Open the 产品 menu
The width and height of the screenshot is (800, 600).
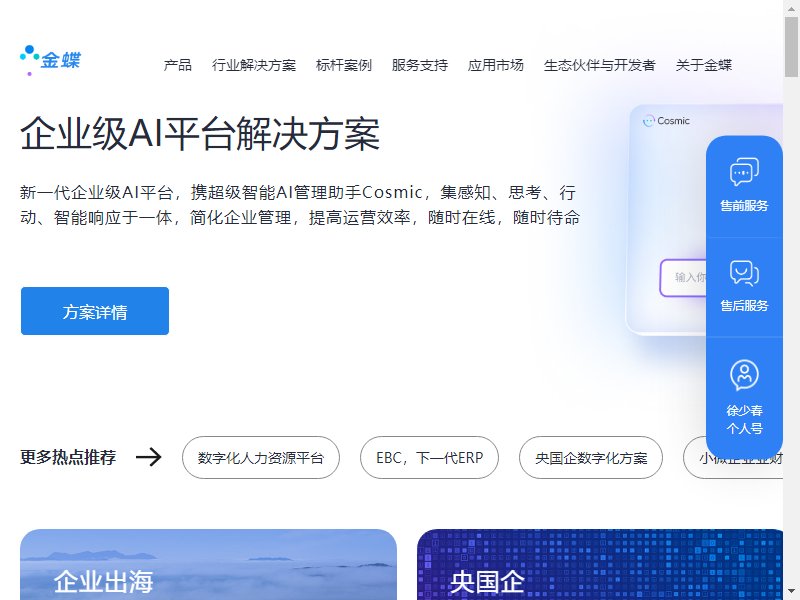[x=178, y=65]
